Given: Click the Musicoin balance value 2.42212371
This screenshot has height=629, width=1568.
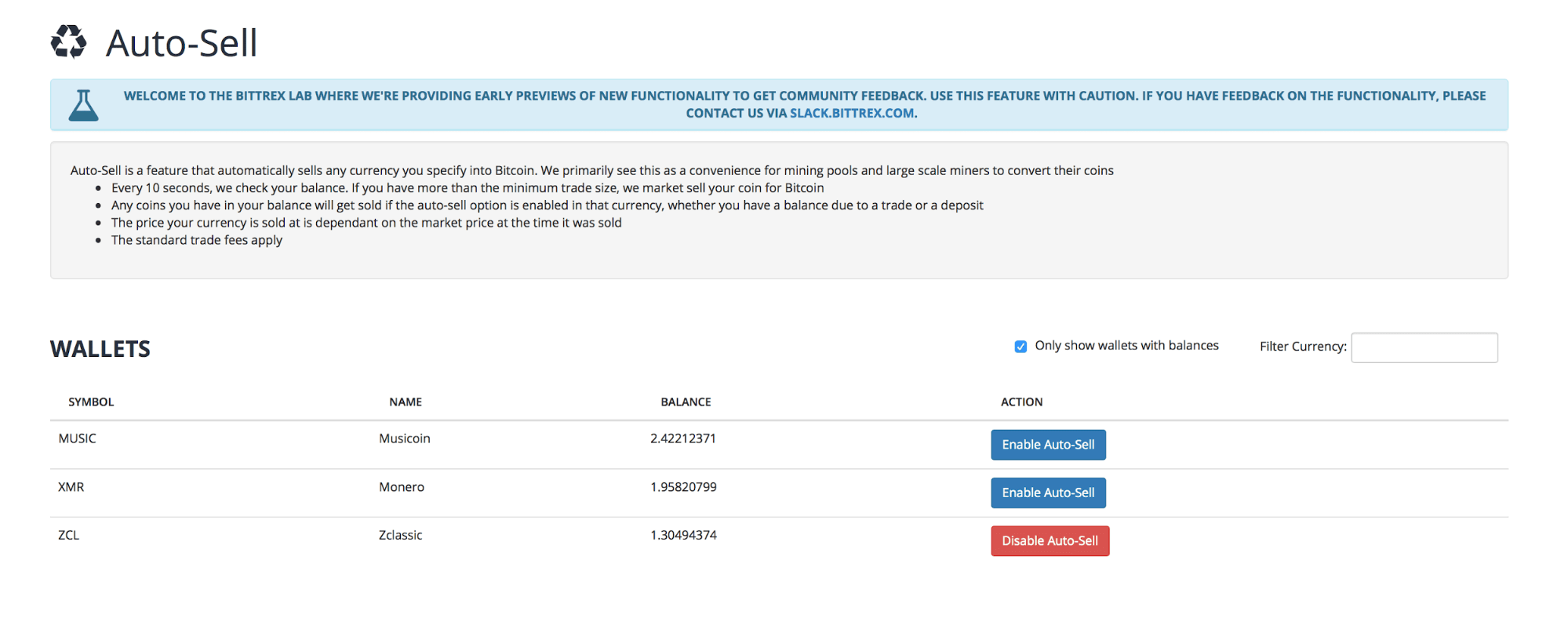Looking at the screenshot, I should click(682, 438).
